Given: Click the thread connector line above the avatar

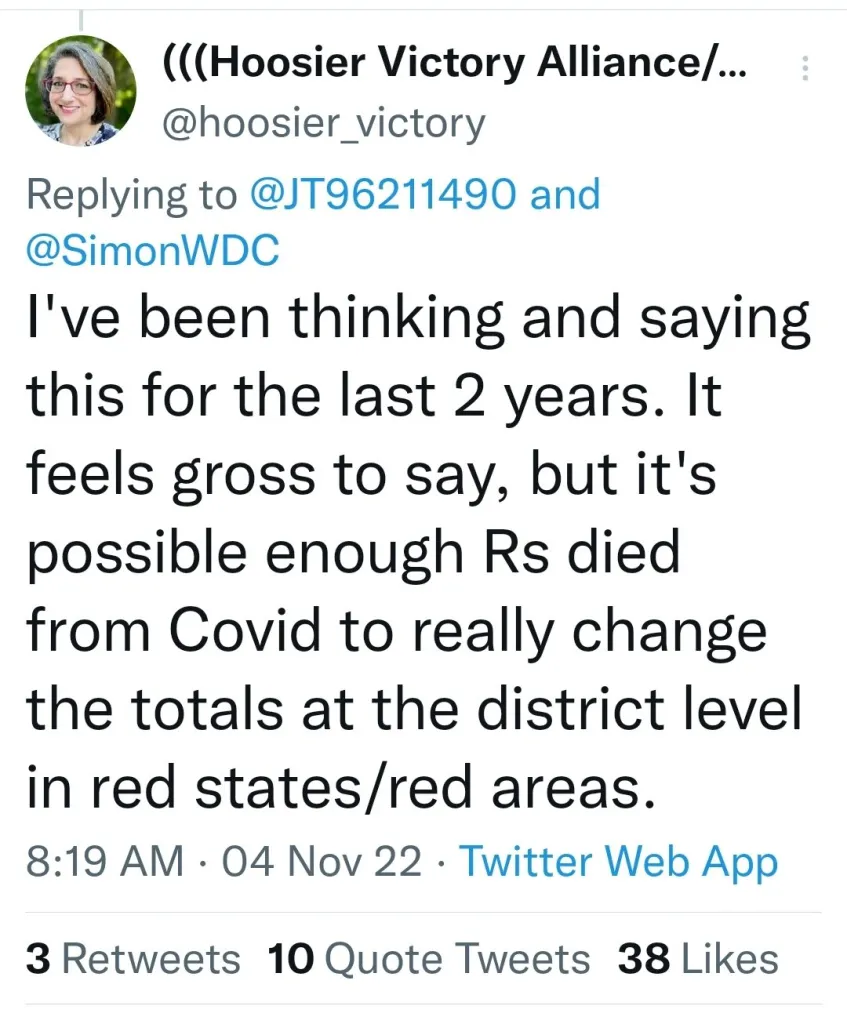Looking at the screenshot, I should tap(80, 20).
